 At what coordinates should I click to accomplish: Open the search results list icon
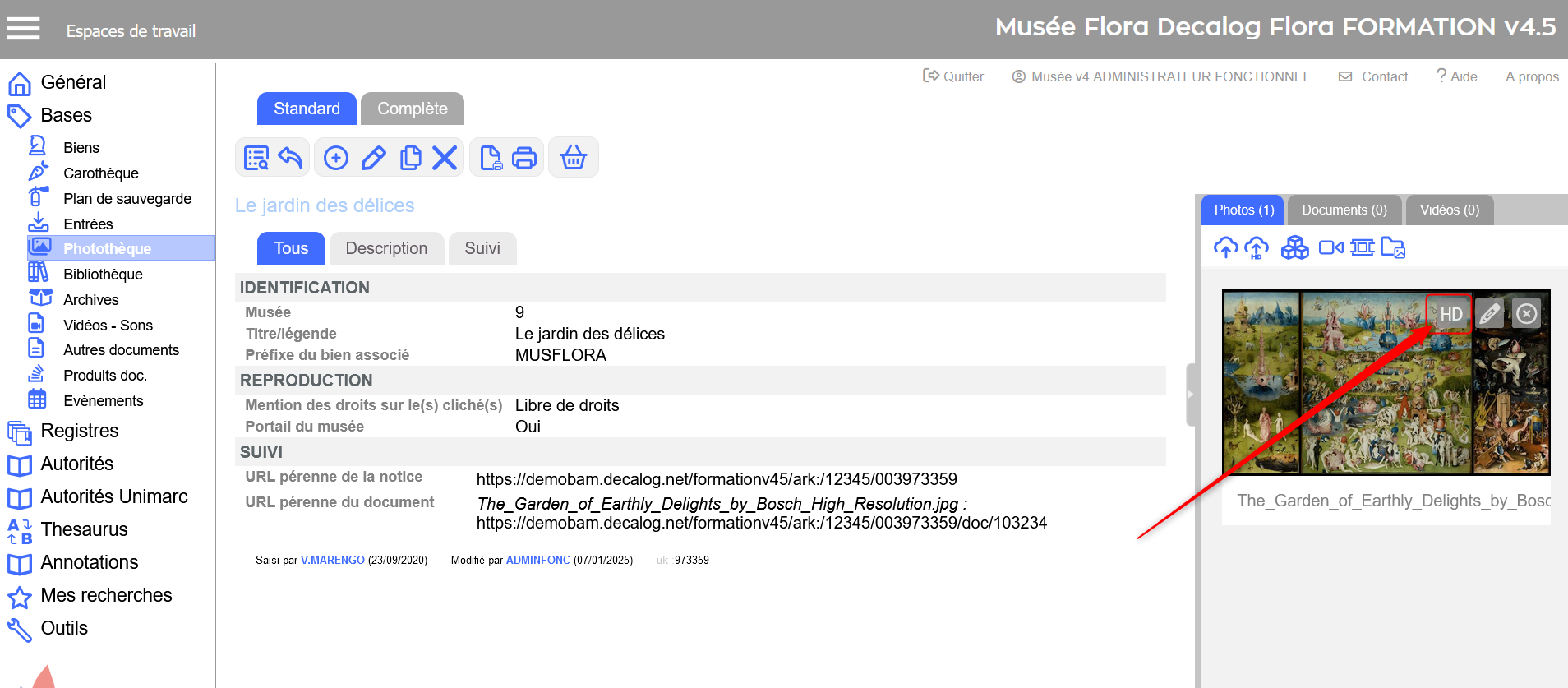(x=256, y=157)
